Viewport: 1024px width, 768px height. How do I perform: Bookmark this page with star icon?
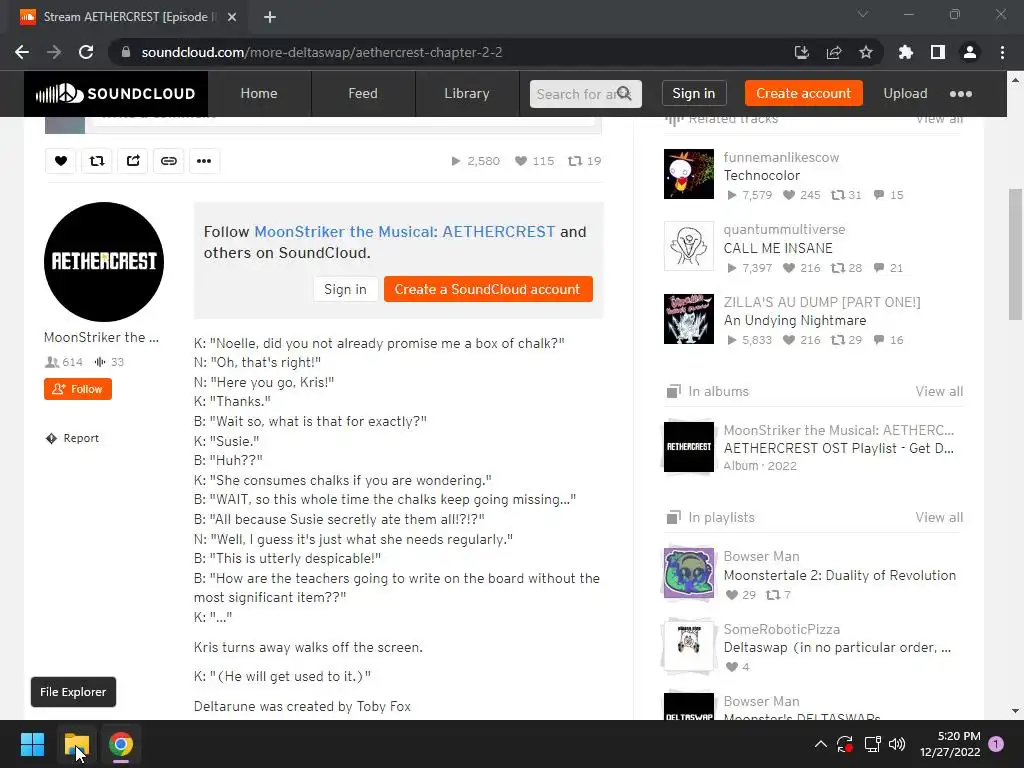[x=866, y=52]
